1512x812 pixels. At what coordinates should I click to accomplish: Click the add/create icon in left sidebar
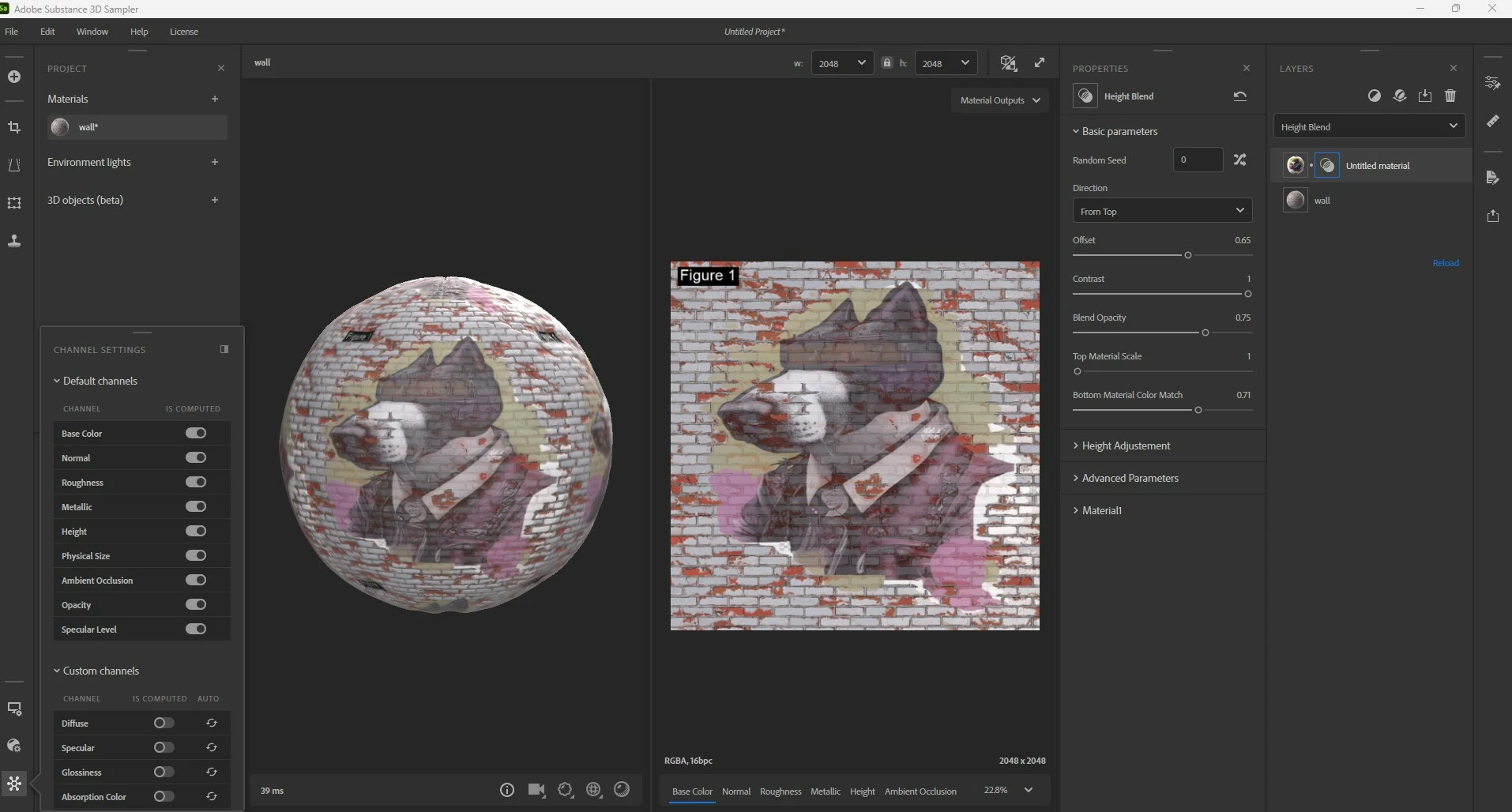[x=13, y=77]
